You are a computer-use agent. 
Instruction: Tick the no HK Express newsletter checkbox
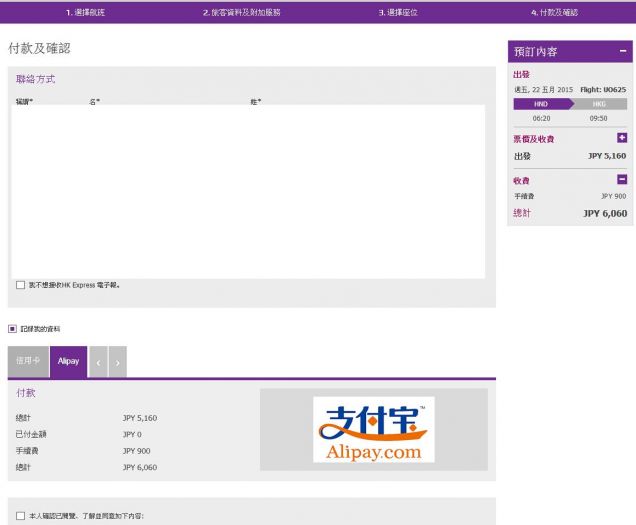click(20, 285)
